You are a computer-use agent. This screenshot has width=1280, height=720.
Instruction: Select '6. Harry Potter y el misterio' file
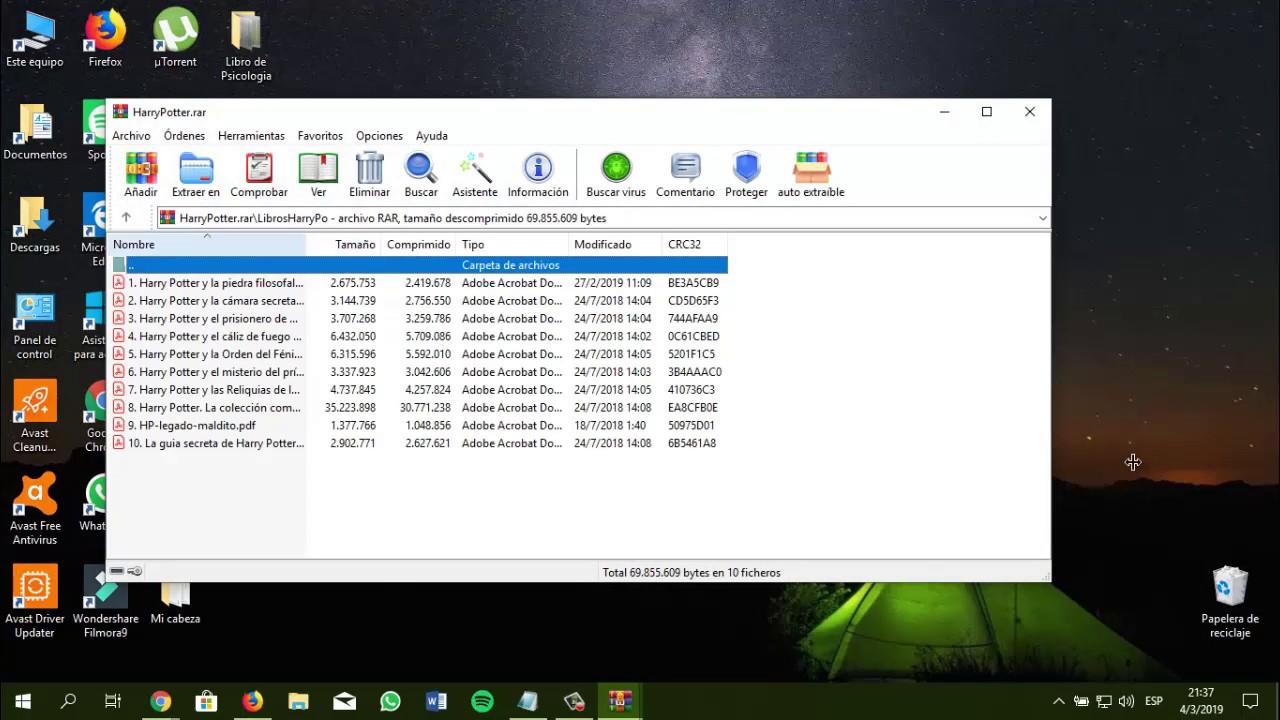coord(419,372)
